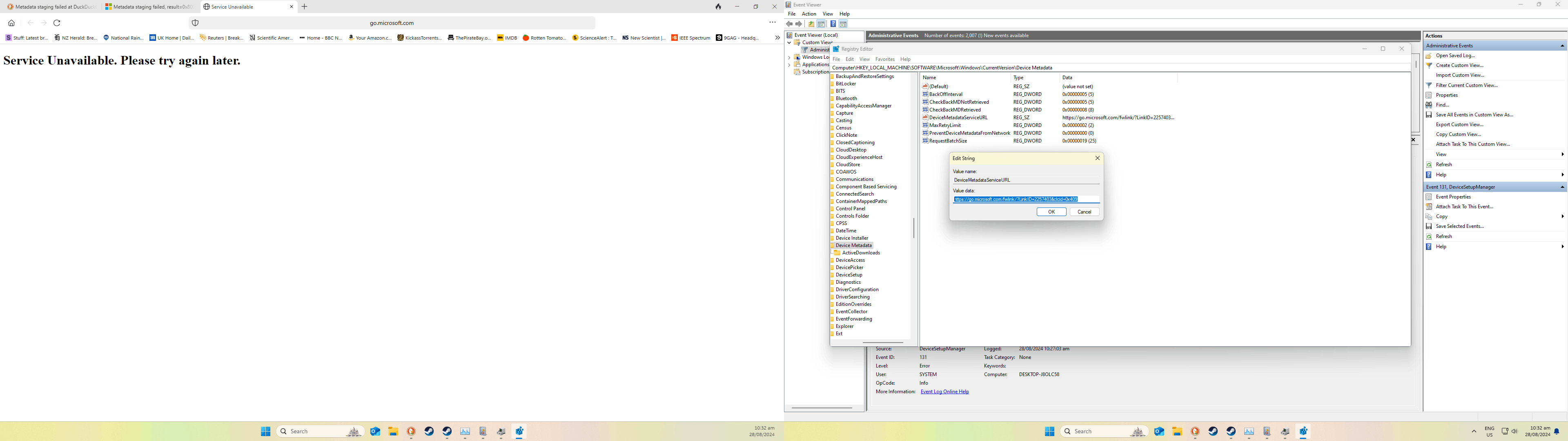Click the Event Viewer toolbar back arrow
Viewport: 1568px width, 441px height.
[789, 24]
